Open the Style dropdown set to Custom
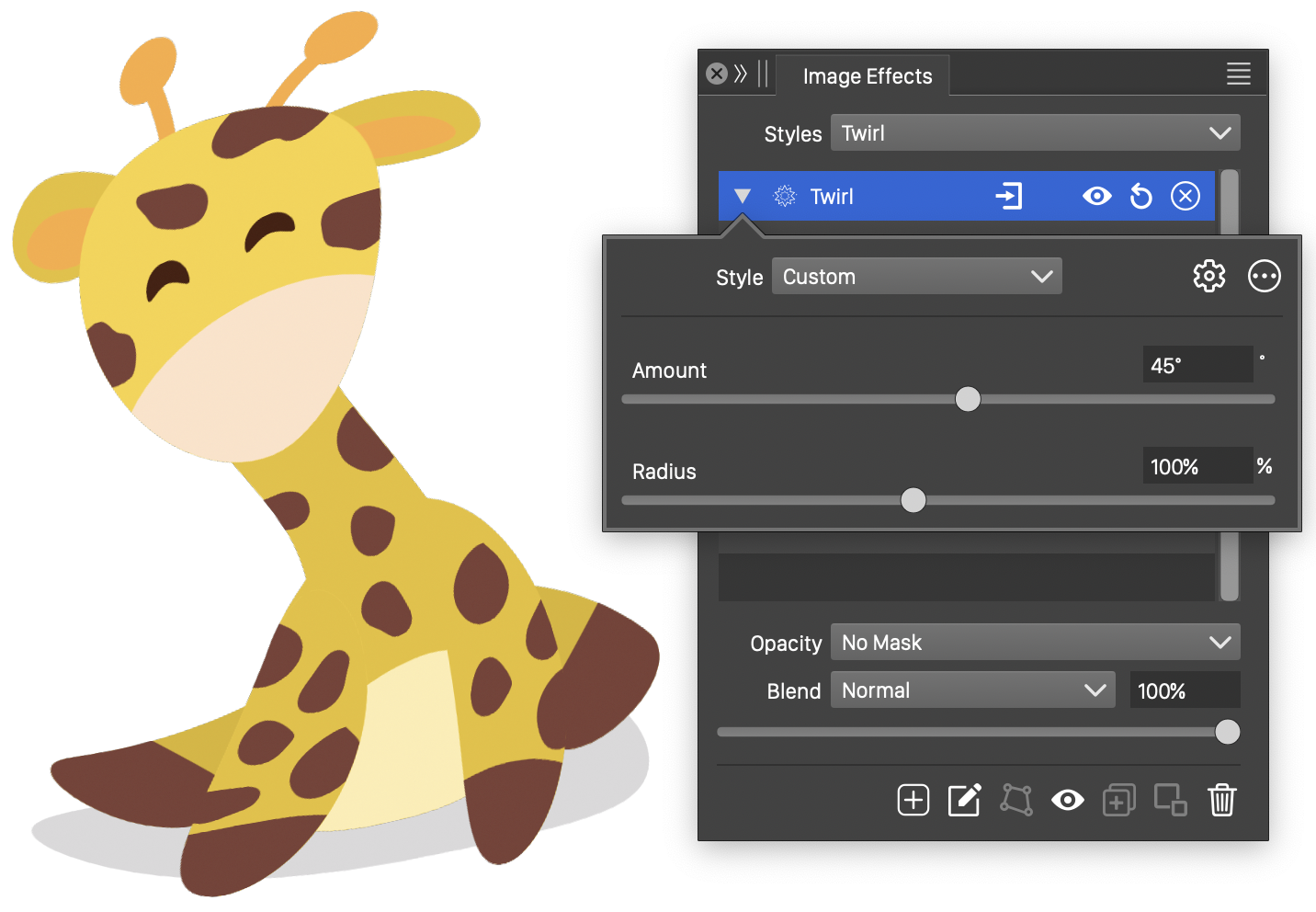1316x912 pixels. point(916,277)
